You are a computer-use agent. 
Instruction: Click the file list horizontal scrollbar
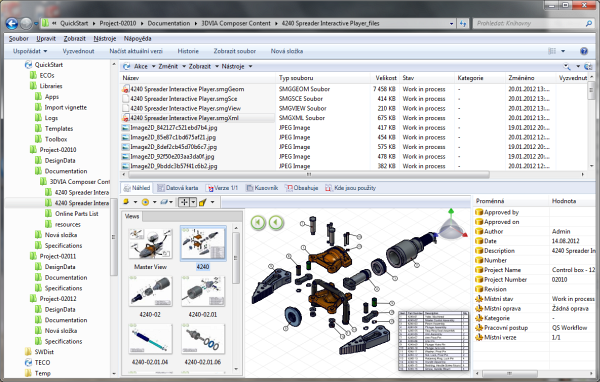[309, 175]
